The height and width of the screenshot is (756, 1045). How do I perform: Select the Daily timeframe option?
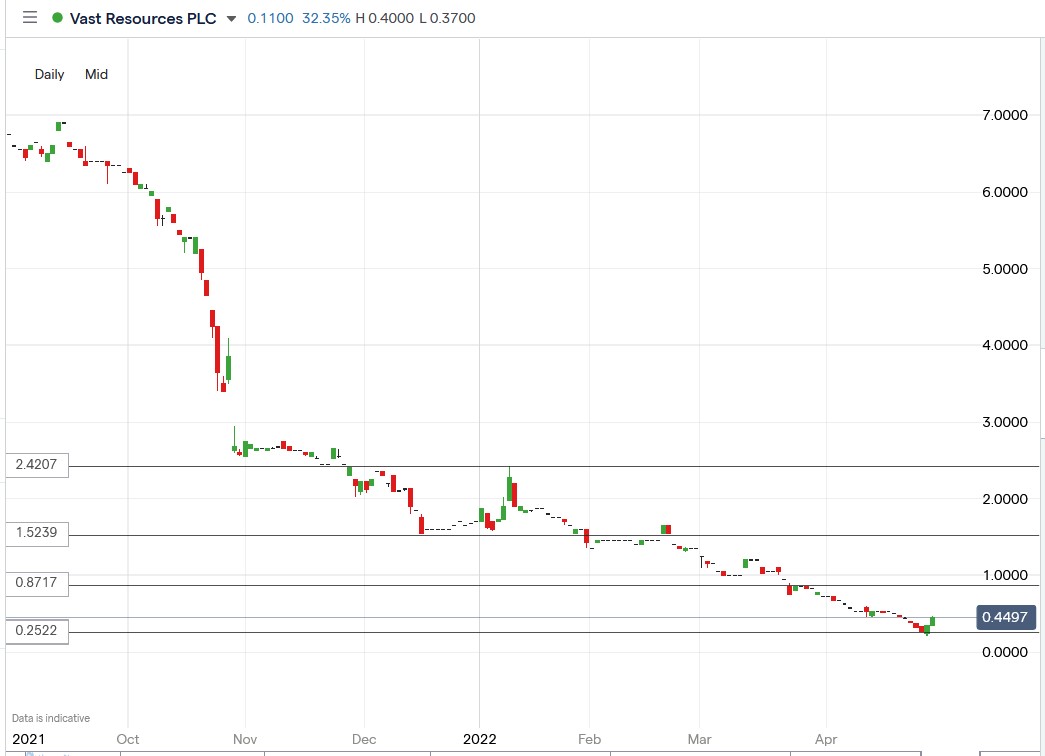coord(49,74)
